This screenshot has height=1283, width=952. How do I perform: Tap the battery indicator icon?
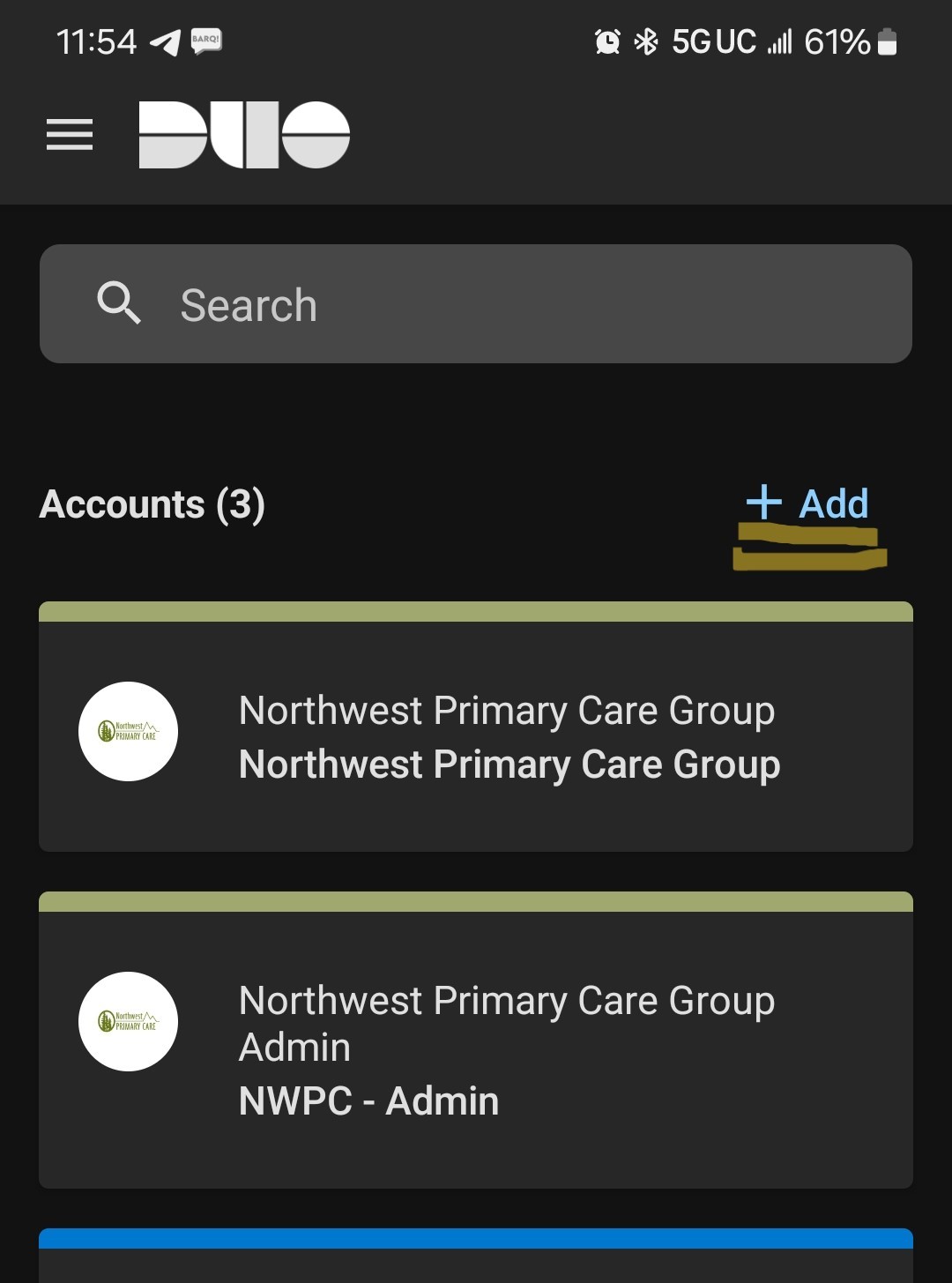pyautogui.click(x=888, y=41)
